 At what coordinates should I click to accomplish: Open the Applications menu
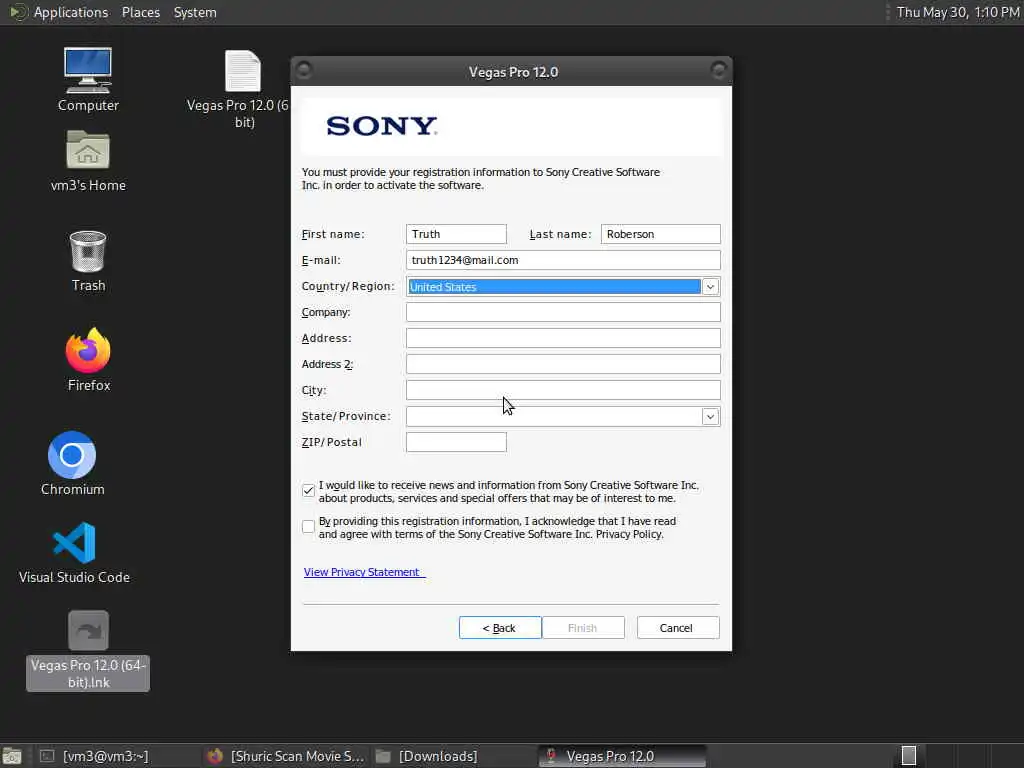(71, 12)
